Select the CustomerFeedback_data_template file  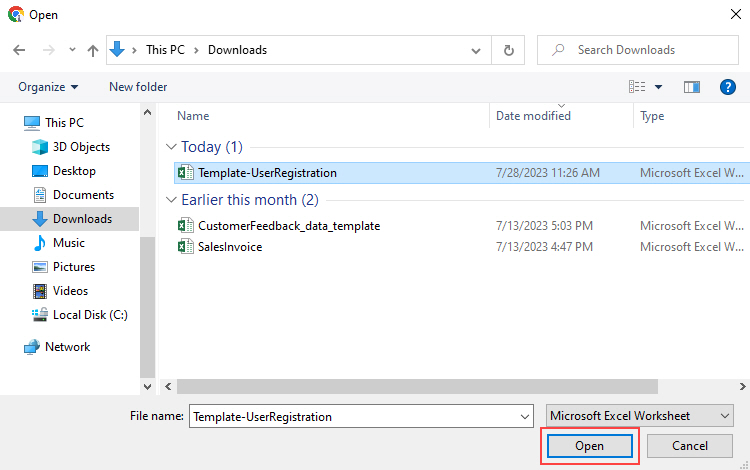click(x=289, y=226)
